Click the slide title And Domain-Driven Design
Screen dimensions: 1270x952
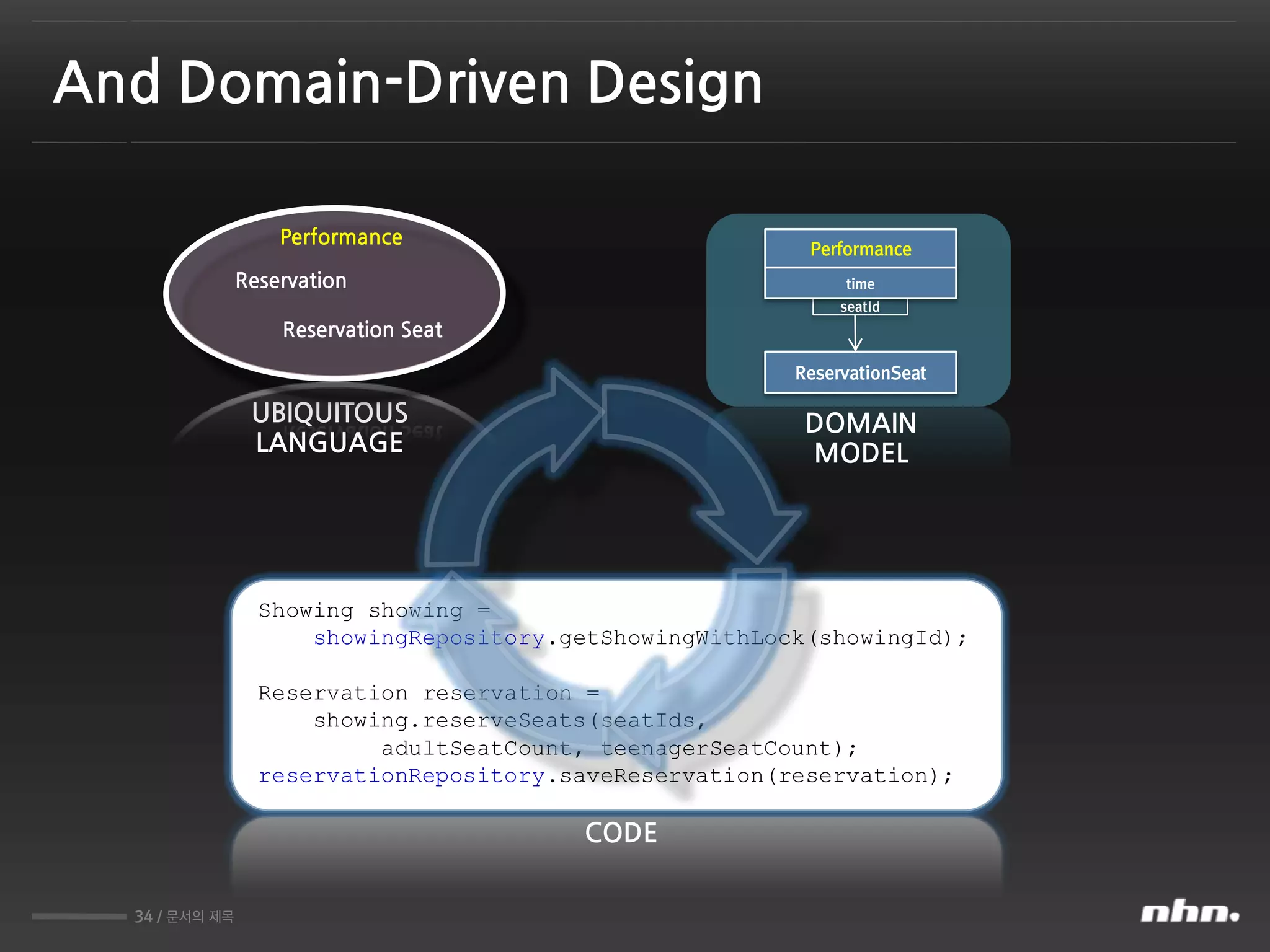click(407, 82)
